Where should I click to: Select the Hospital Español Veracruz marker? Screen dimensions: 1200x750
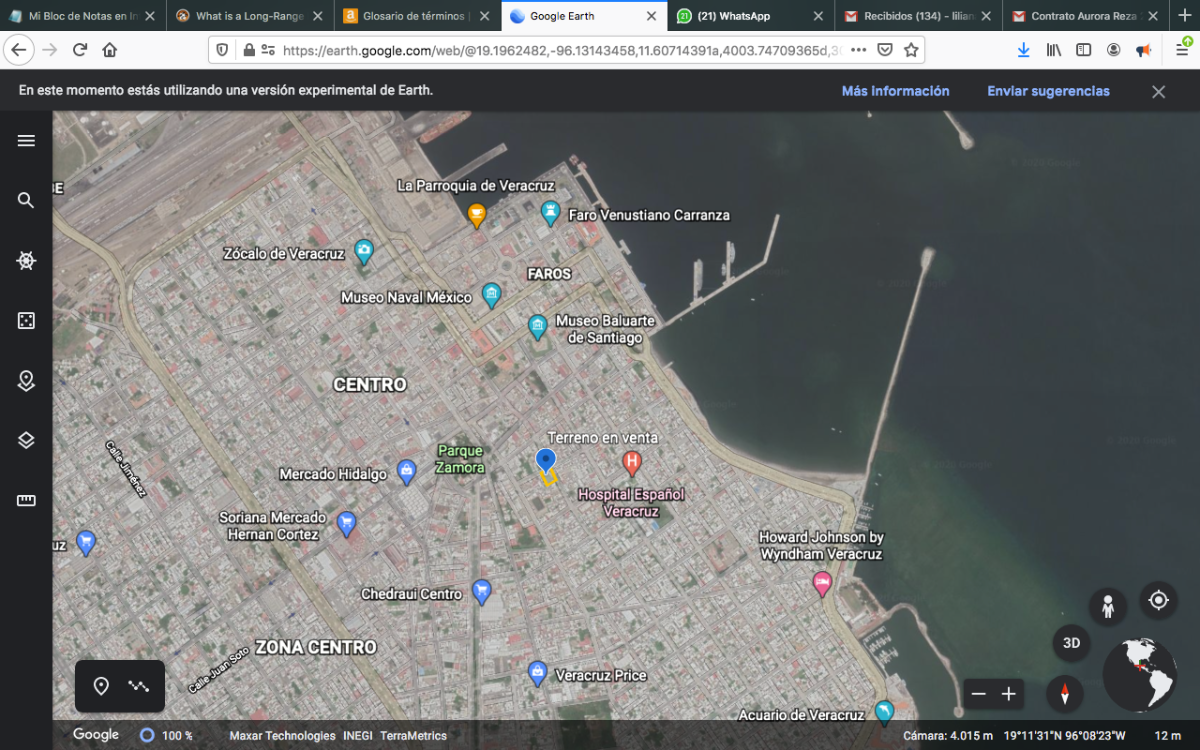pyautogui.click(x=631, y=463)
